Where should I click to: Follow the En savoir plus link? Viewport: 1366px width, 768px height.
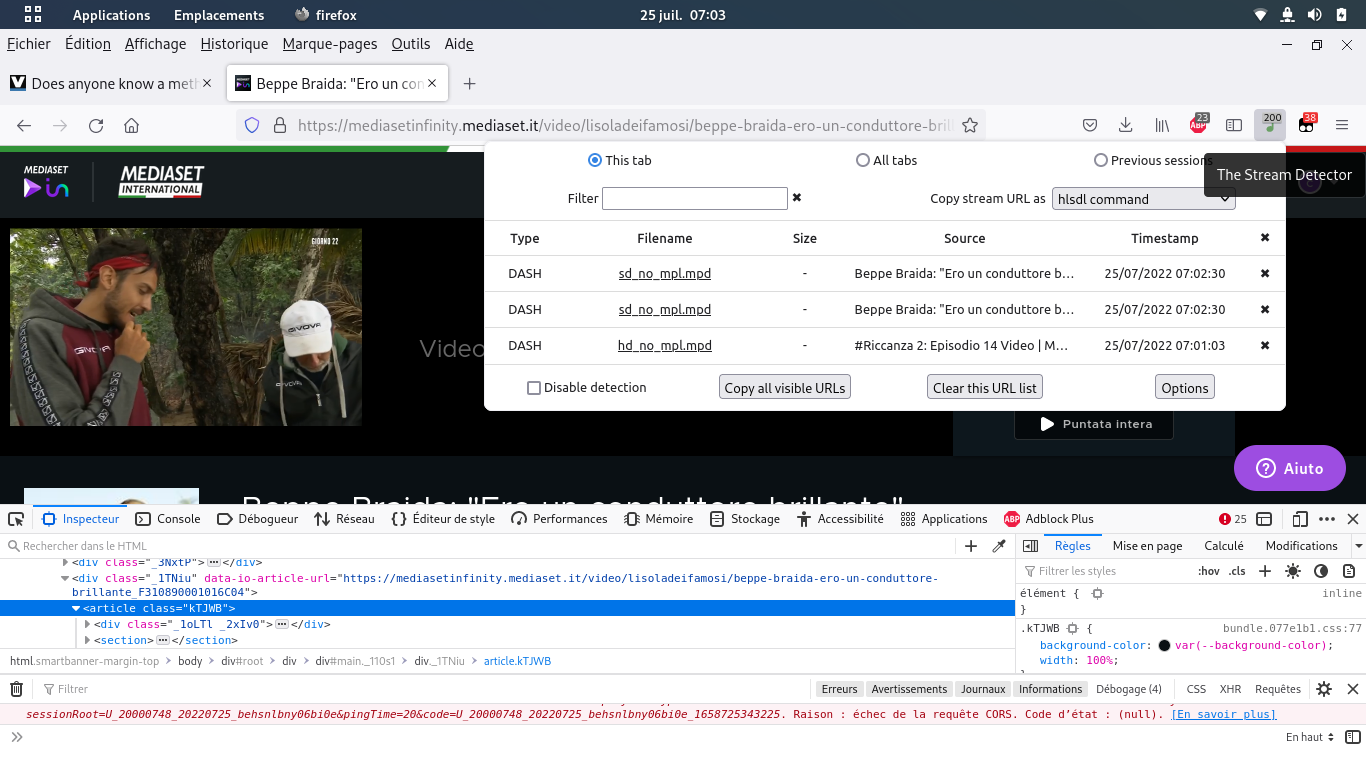(1224, 714)
